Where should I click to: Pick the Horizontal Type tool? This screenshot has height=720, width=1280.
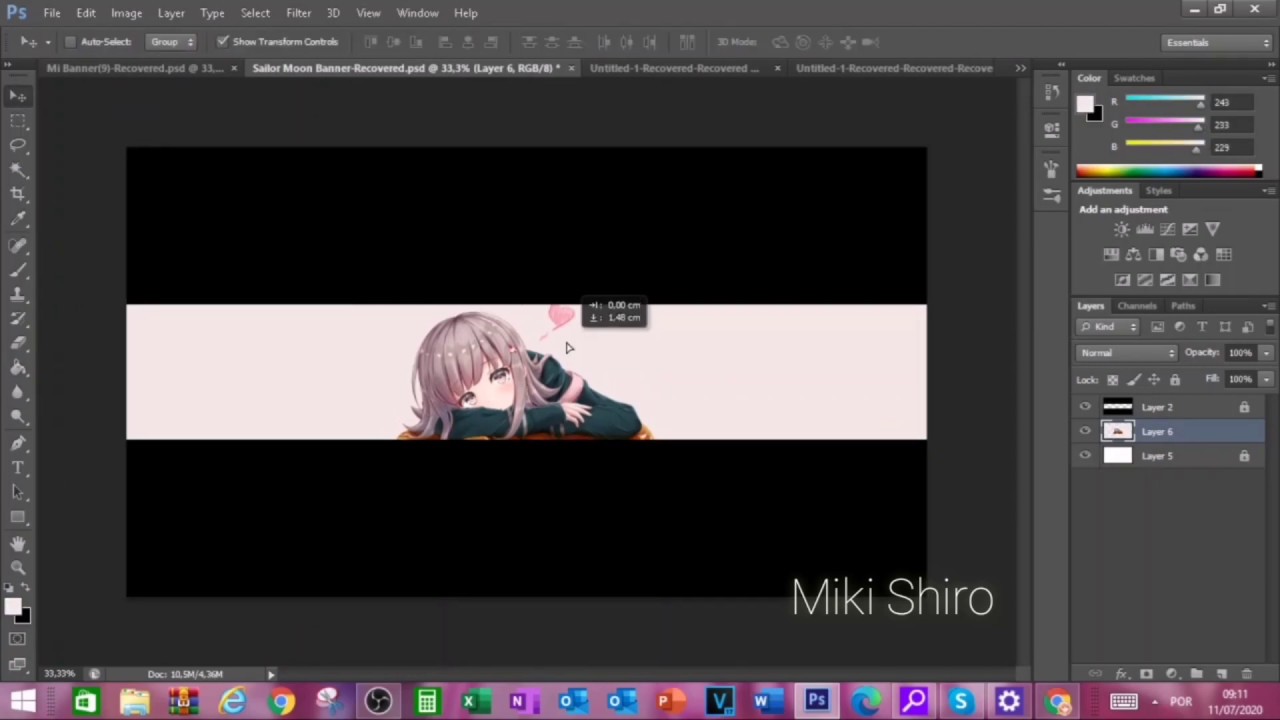[x=18, y=467]
